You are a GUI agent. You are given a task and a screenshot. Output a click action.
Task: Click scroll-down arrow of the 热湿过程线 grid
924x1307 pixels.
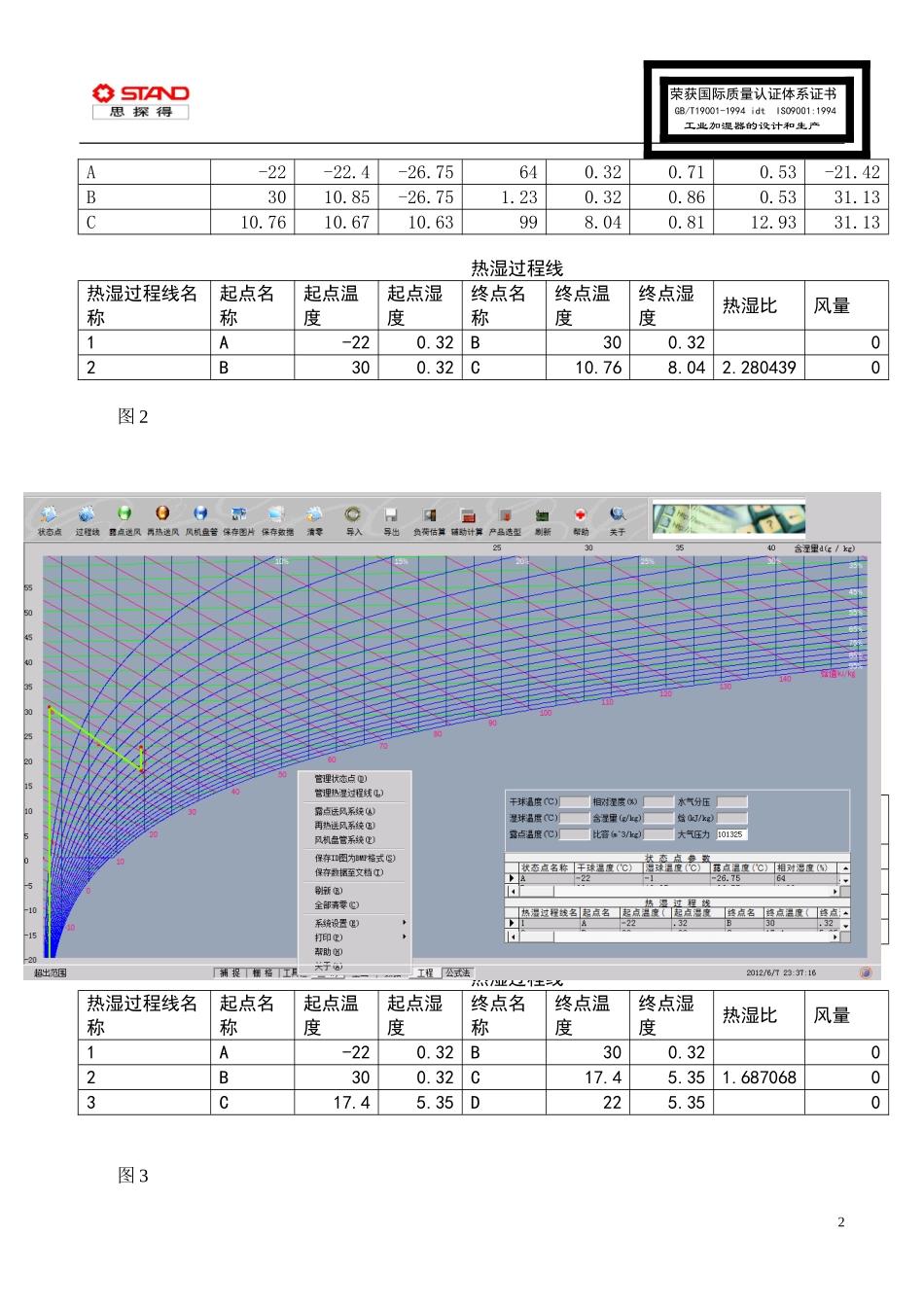point(845,927)
